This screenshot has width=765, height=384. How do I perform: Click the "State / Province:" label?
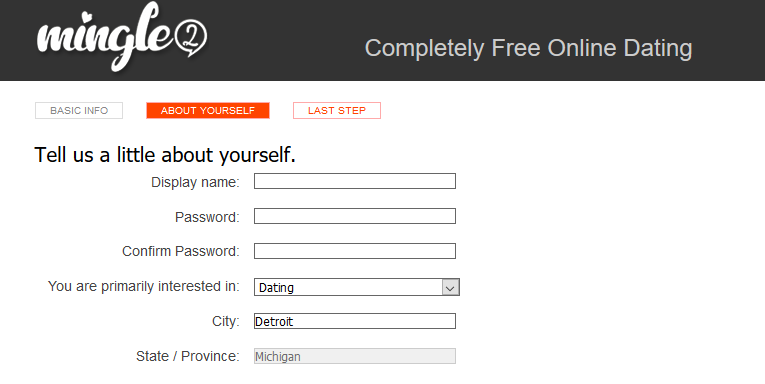coord(188,356)
